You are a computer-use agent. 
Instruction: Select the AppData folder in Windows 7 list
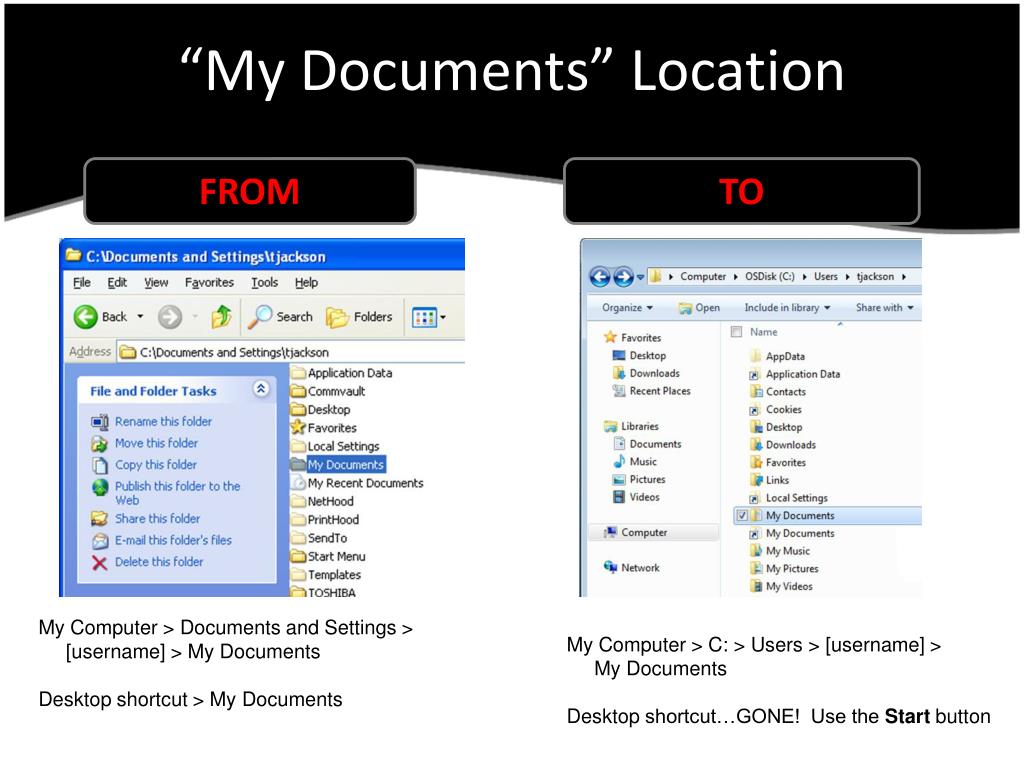coord(778,356)
